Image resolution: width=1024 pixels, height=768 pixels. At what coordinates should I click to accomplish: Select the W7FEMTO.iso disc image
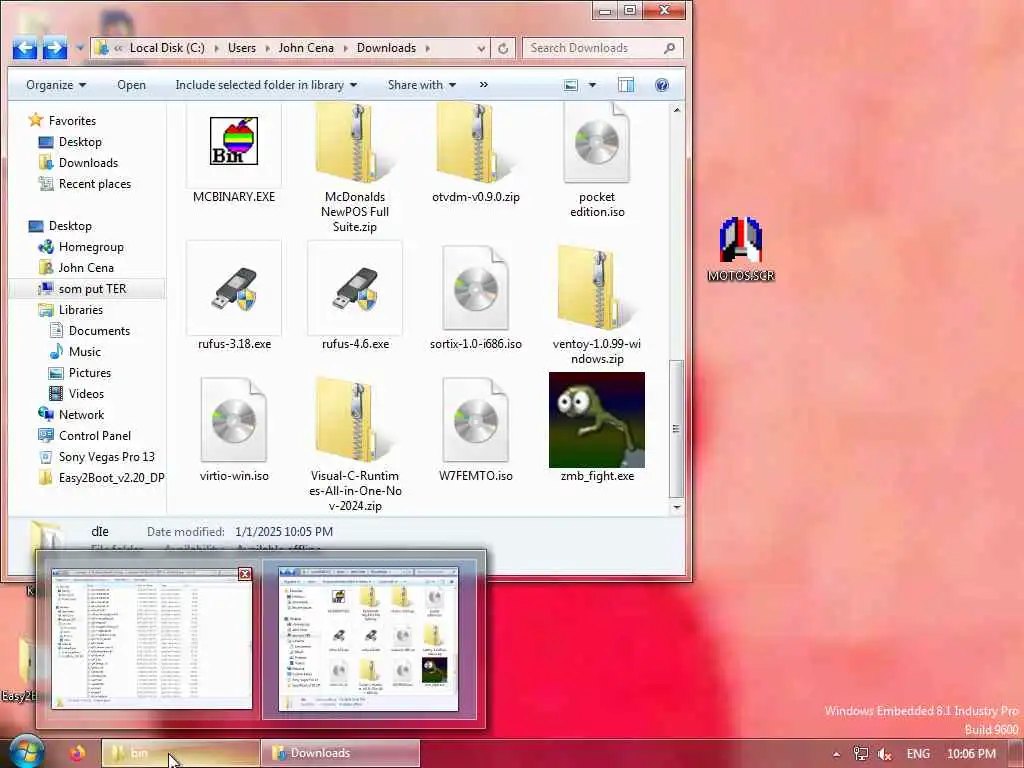pyautogui.click(x=475, y=420)
